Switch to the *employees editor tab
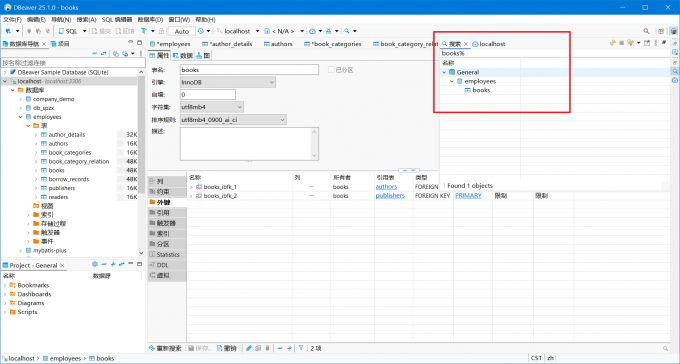Viewport: 680px width, 364px height. click(x=170, y=44)
